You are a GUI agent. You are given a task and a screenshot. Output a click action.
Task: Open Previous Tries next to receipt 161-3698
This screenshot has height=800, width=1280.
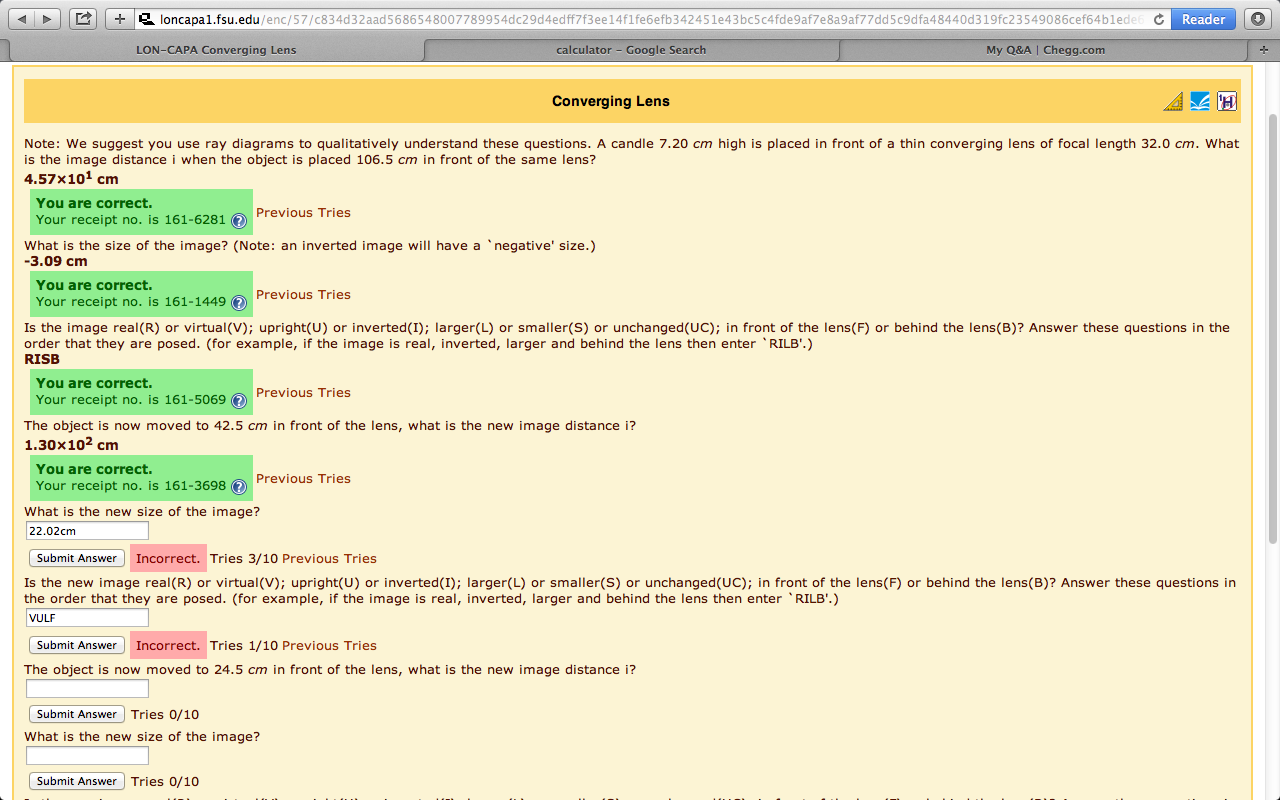coord(303,478)
